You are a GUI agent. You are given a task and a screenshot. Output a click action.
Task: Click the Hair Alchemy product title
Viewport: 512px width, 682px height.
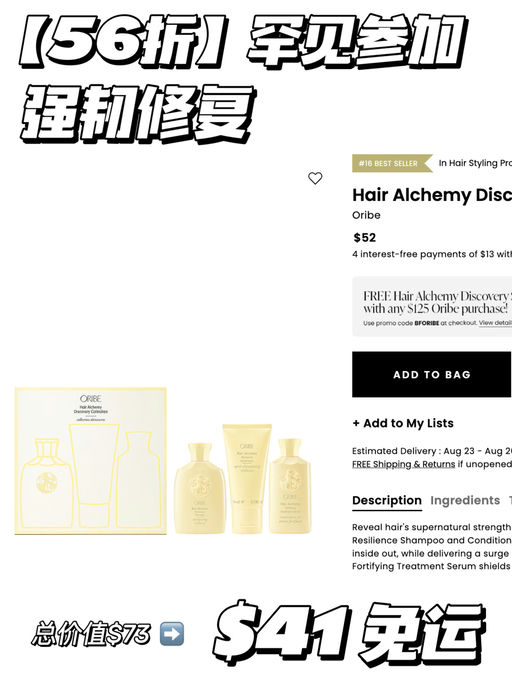click(x=432, y=195)
